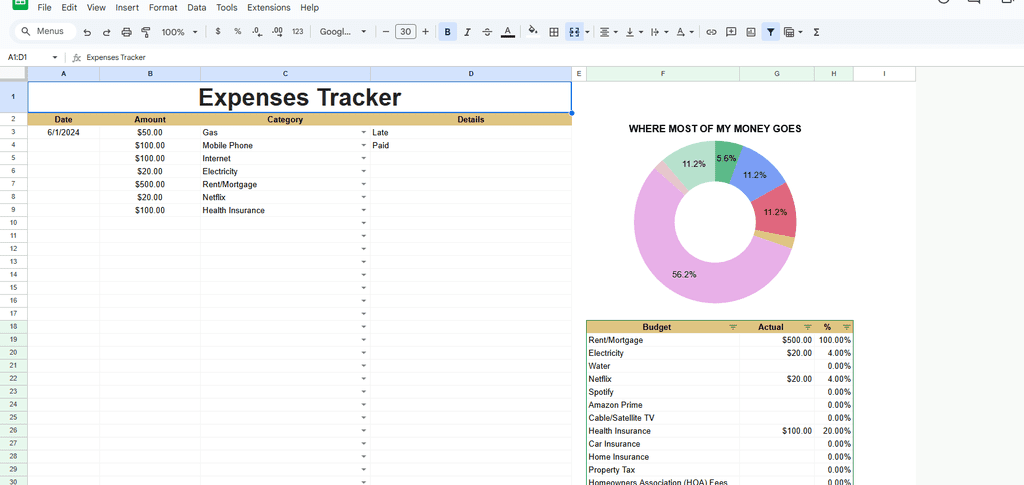Select the Late details cell
This screenshot has height=485, width=1024.
471,133
